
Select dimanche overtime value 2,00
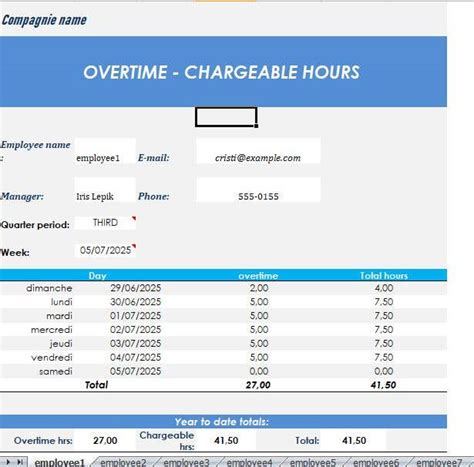click(x=259, y=288)
